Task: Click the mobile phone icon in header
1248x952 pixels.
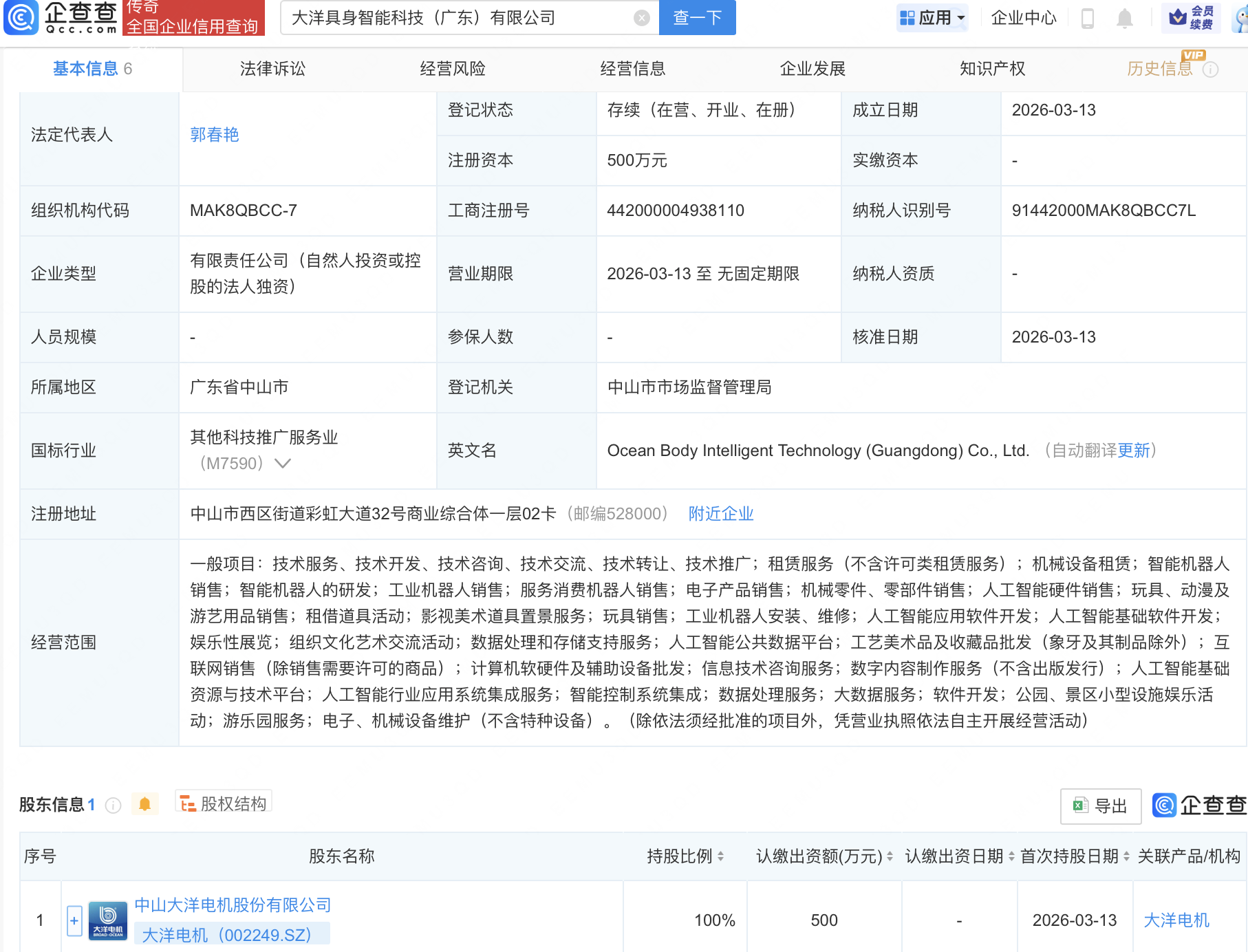Action: pyautogui.click(x=1087, y=18)
